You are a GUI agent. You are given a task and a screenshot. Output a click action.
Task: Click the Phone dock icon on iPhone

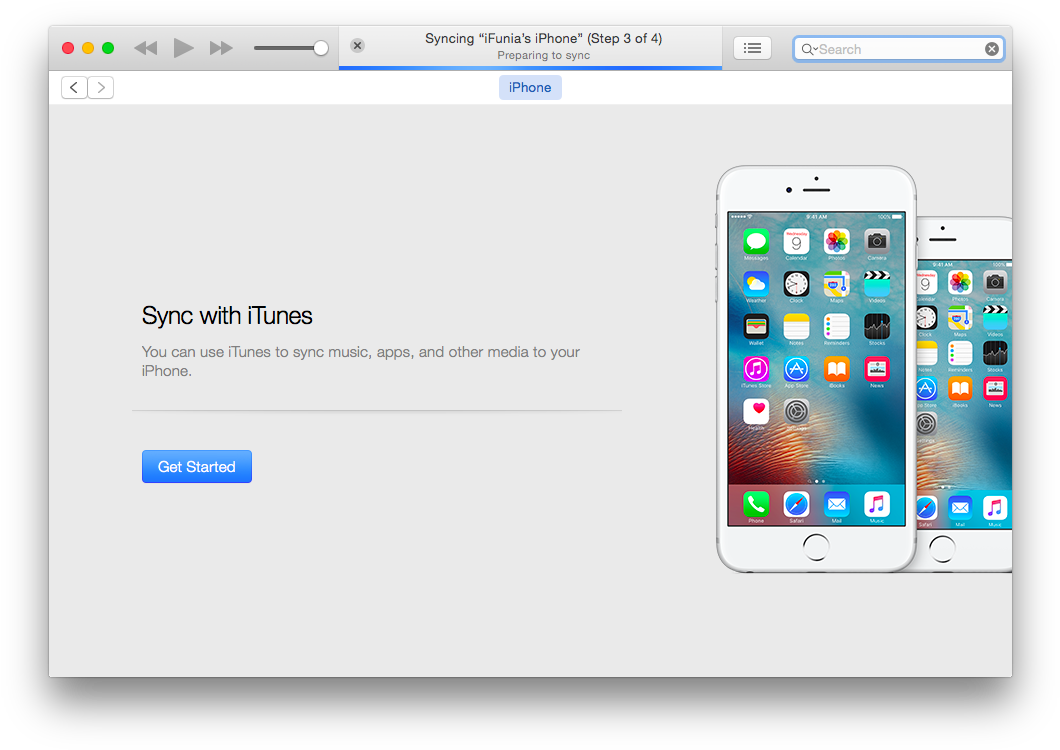click(756, 504)
